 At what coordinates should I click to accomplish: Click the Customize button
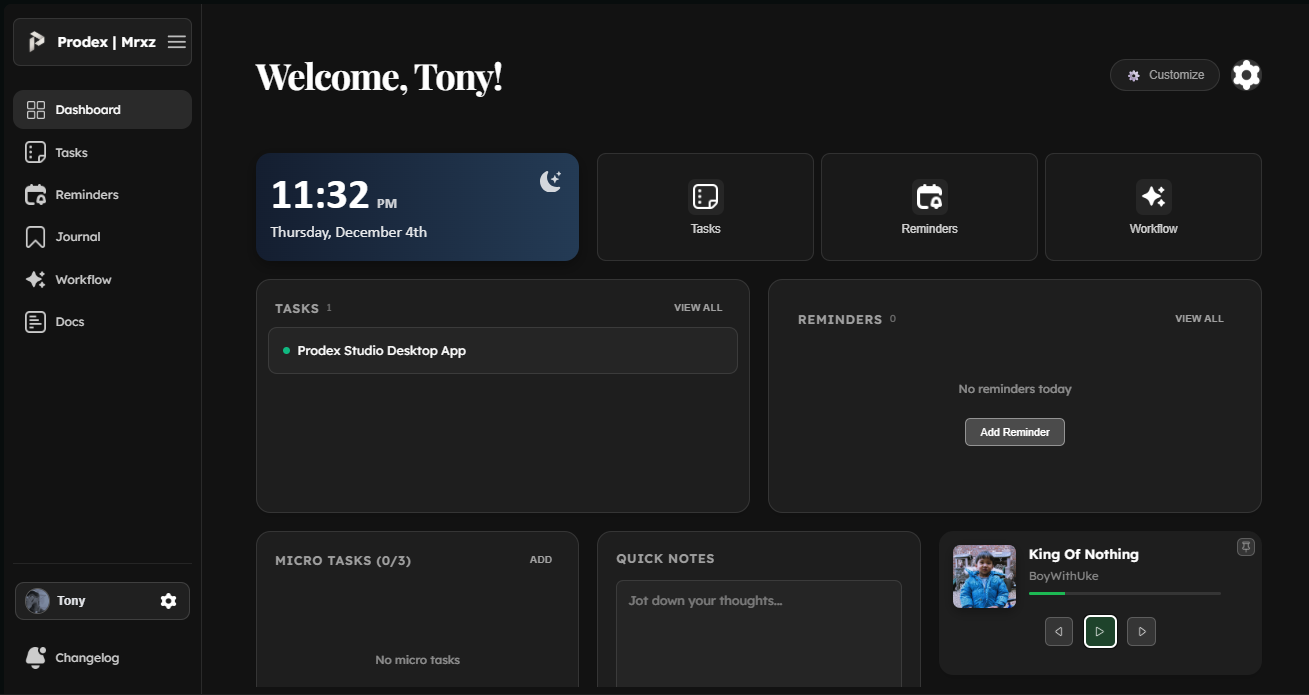1164,74
